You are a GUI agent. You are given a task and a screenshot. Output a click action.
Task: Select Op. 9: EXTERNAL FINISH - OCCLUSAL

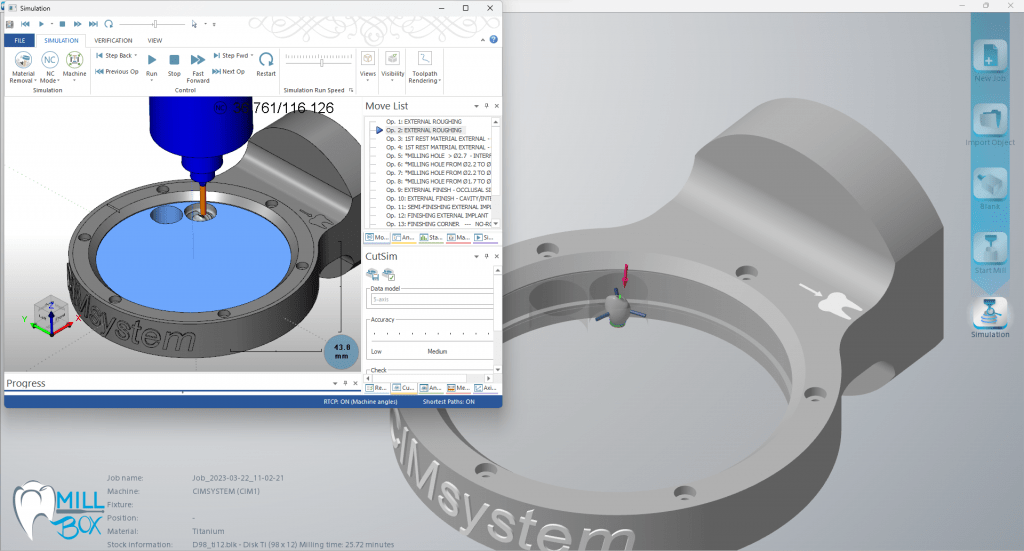(x=438, y=190)
